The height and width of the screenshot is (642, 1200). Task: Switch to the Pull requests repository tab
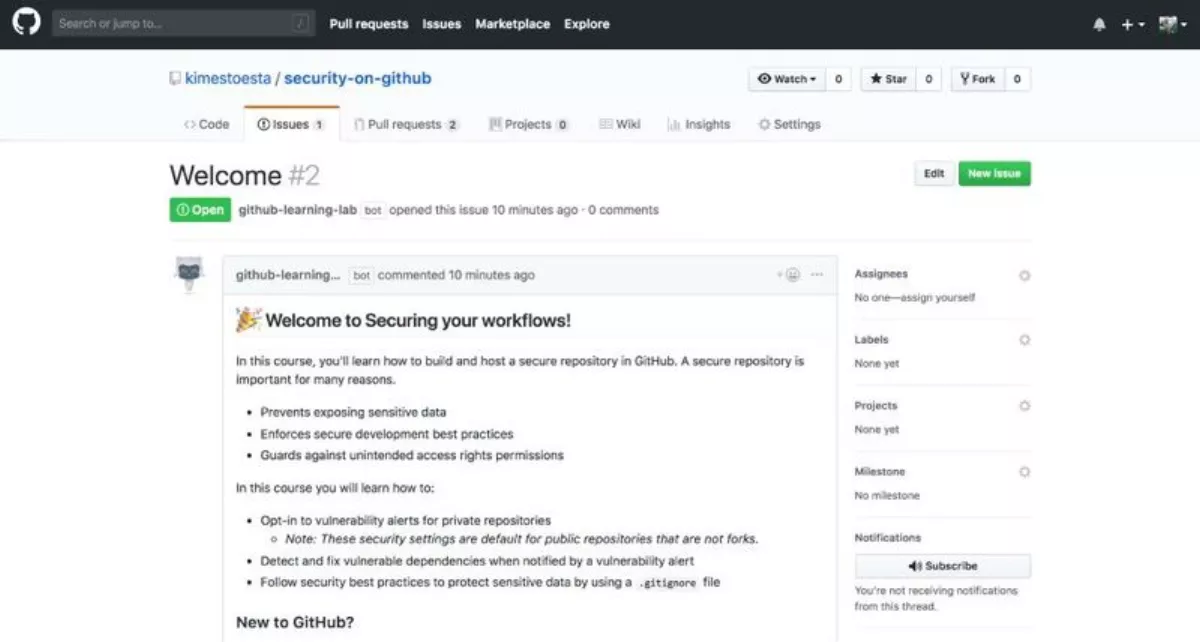[x=405, y=125]
